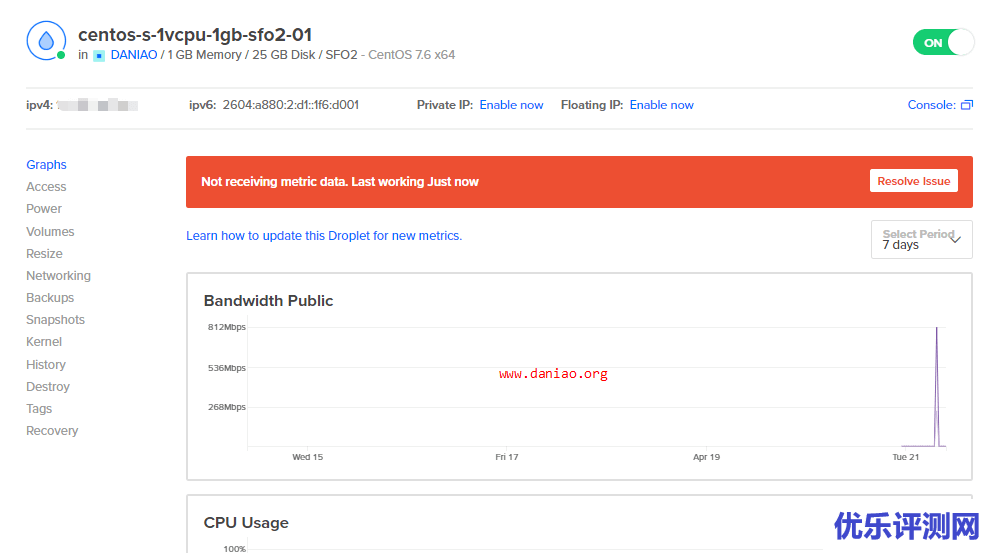Open the Graphs section
The height and width of the screenshot is (553, 993).
(x=46, y=165)
